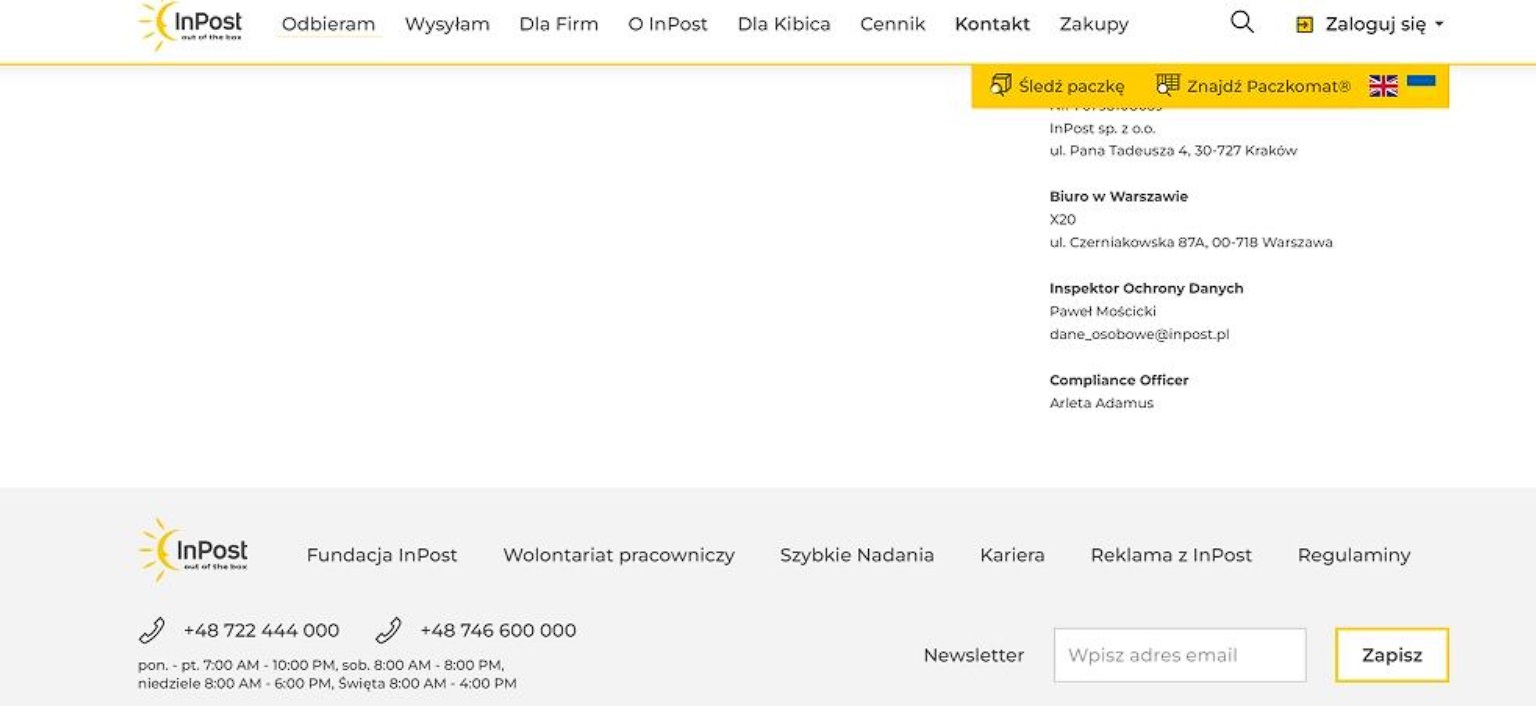Open the Dla Kibica menu item

point(784,24)
